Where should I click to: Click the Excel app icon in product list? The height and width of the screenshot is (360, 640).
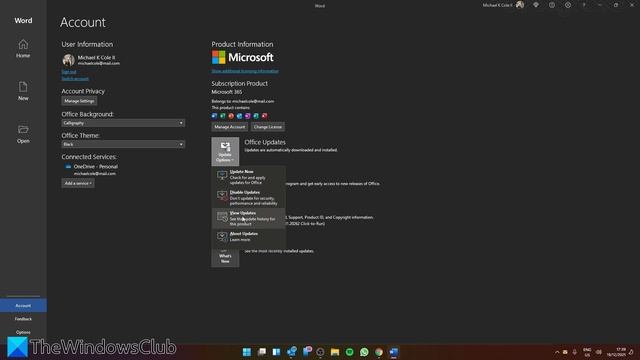click(223, 116)
